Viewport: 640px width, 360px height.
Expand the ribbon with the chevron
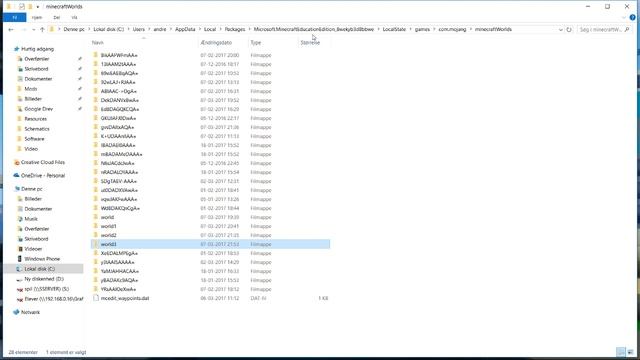click(x=624, y=18)
